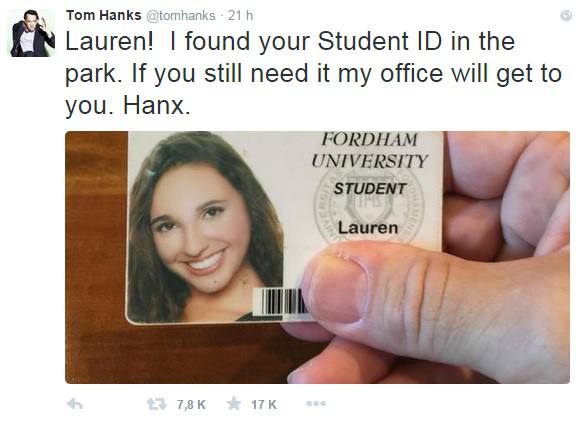The width and height of the screenshot is (581, 428).
Task: Click the name Lauren printed on the card
Action: click(x=368, y=228)
